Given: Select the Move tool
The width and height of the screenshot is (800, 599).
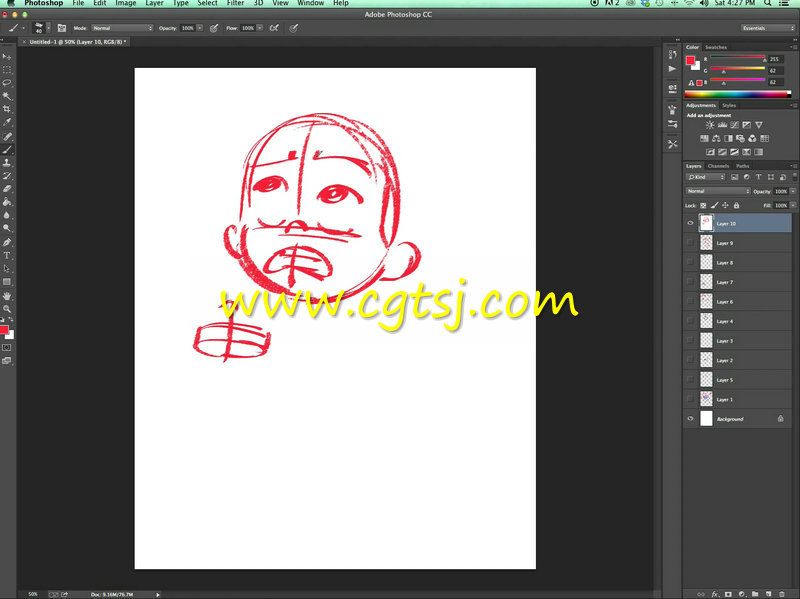Looking at the screenshot, I should coord(7,56).
